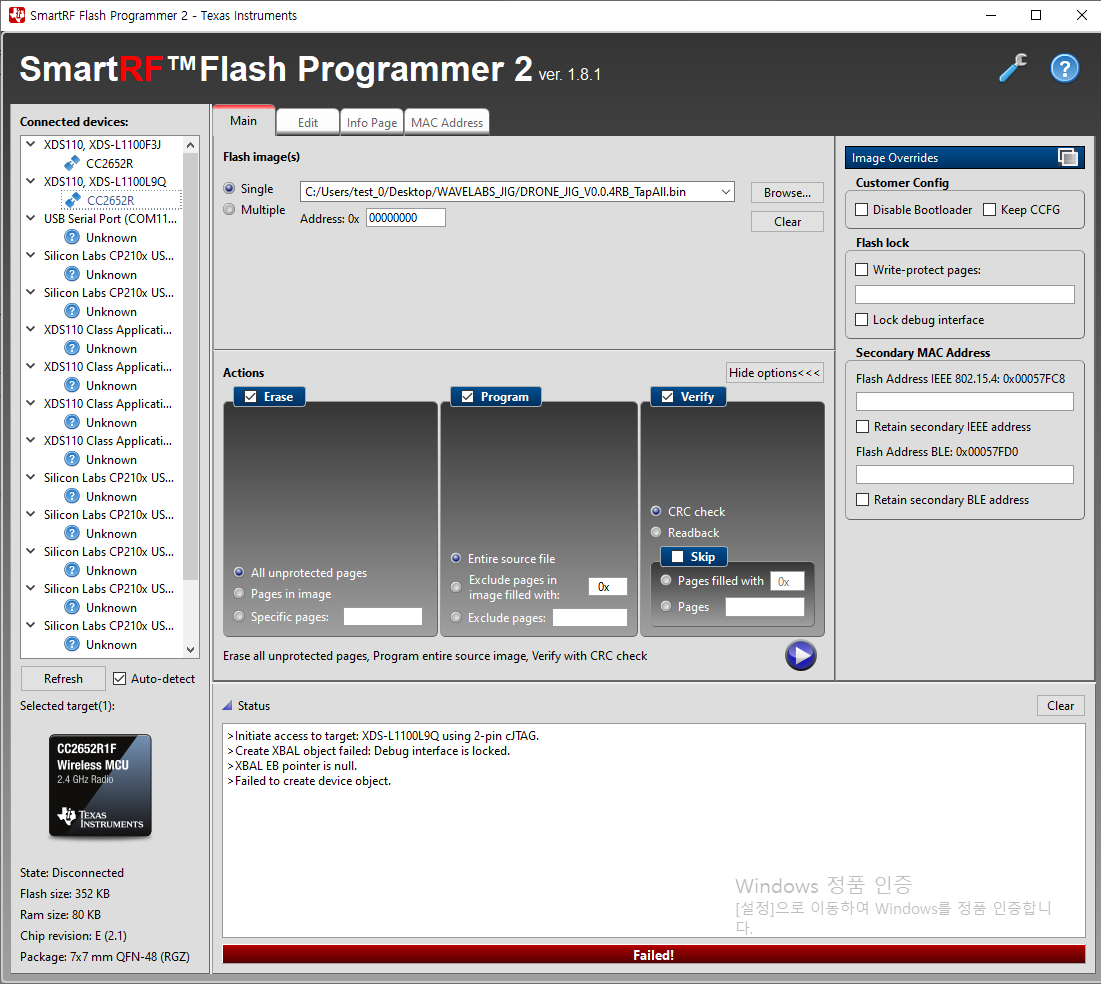Collapse the XDS110, XDS-L1100L9Q tree node
This screenshot has height=984, width=1101.
click(x=31, y=181)
